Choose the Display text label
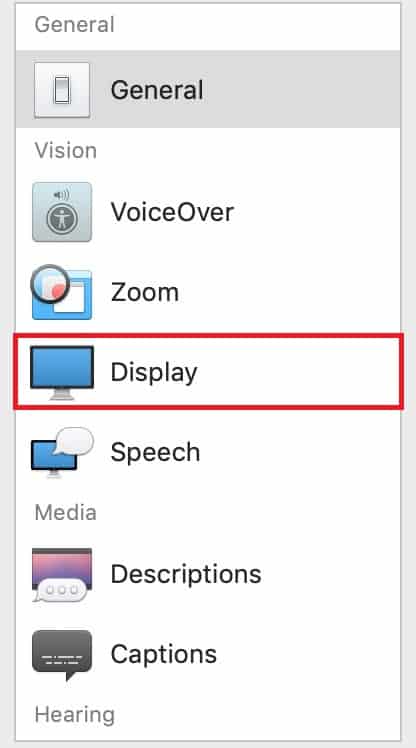This screenshot has height=748, width=416. 154,373
